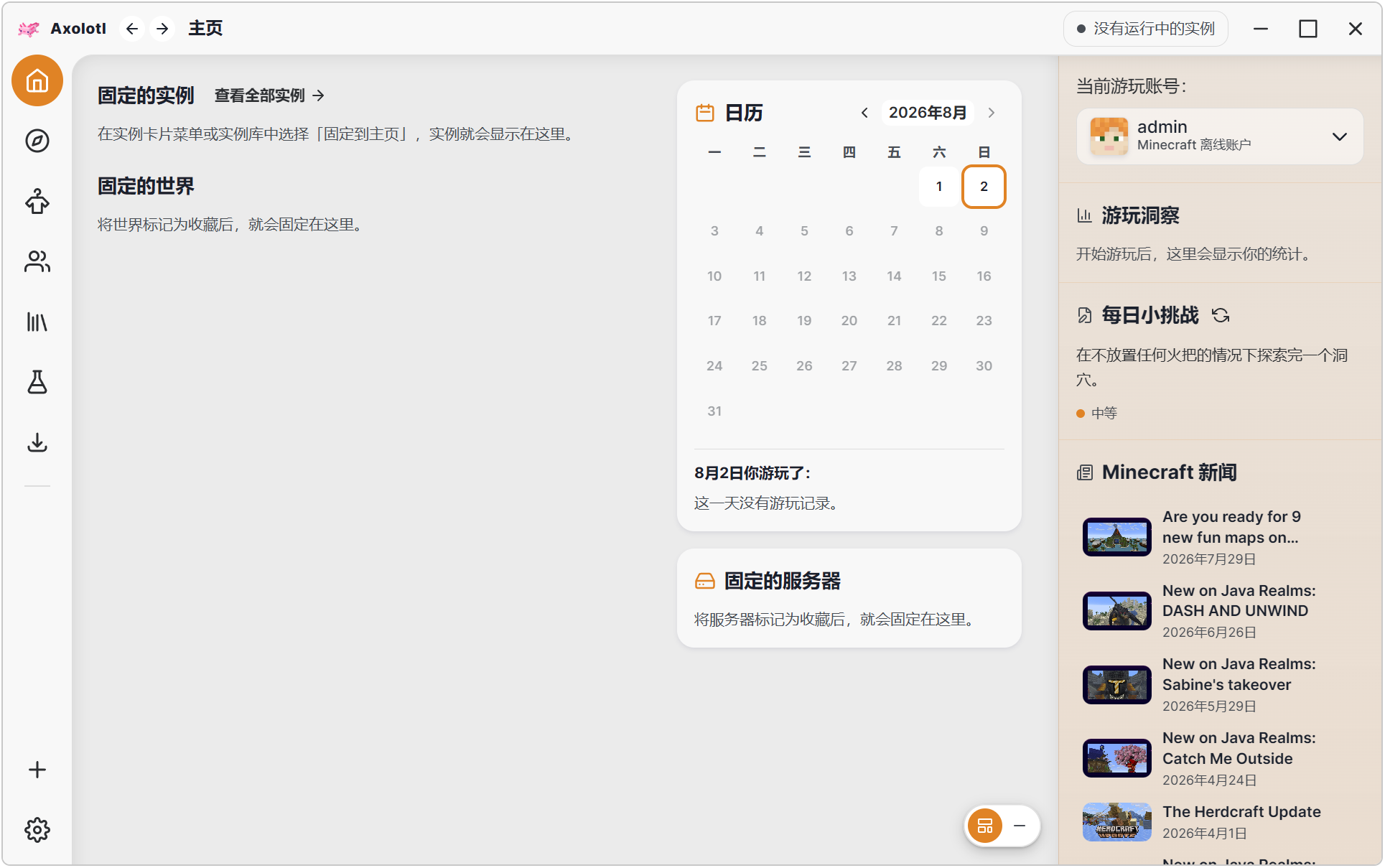Screen dimensions: 1385x868
Task: Click the orange layout widget button
Action: pos(985,826)
